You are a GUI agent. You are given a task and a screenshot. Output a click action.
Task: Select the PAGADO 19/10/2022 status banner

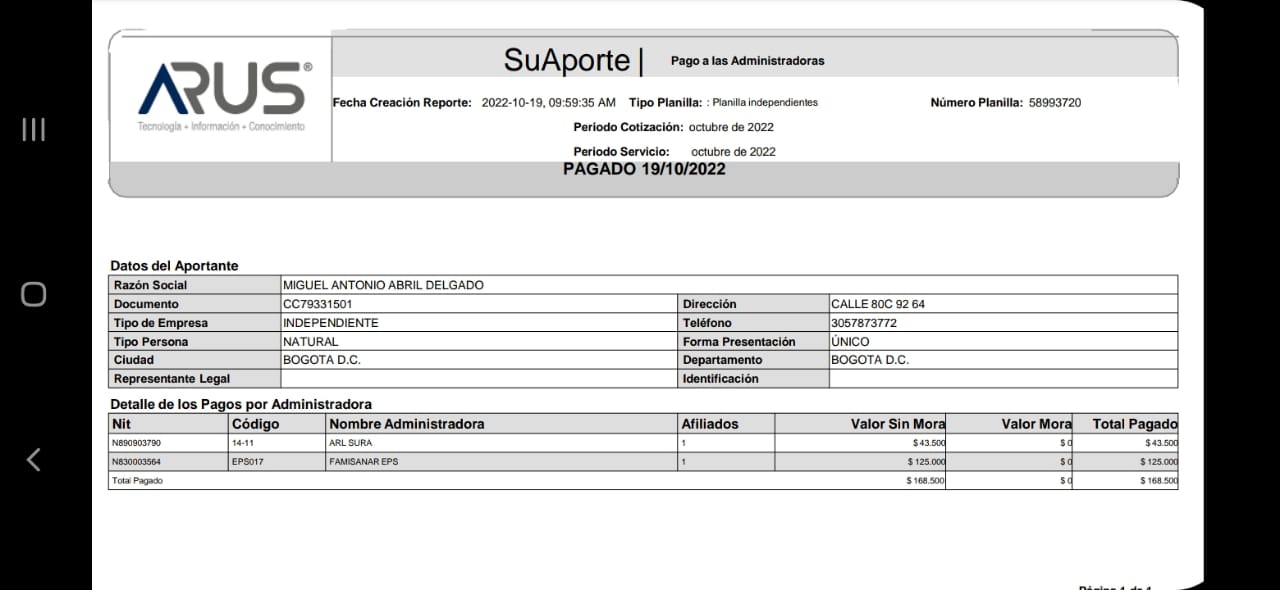click(x=644, y=169)
